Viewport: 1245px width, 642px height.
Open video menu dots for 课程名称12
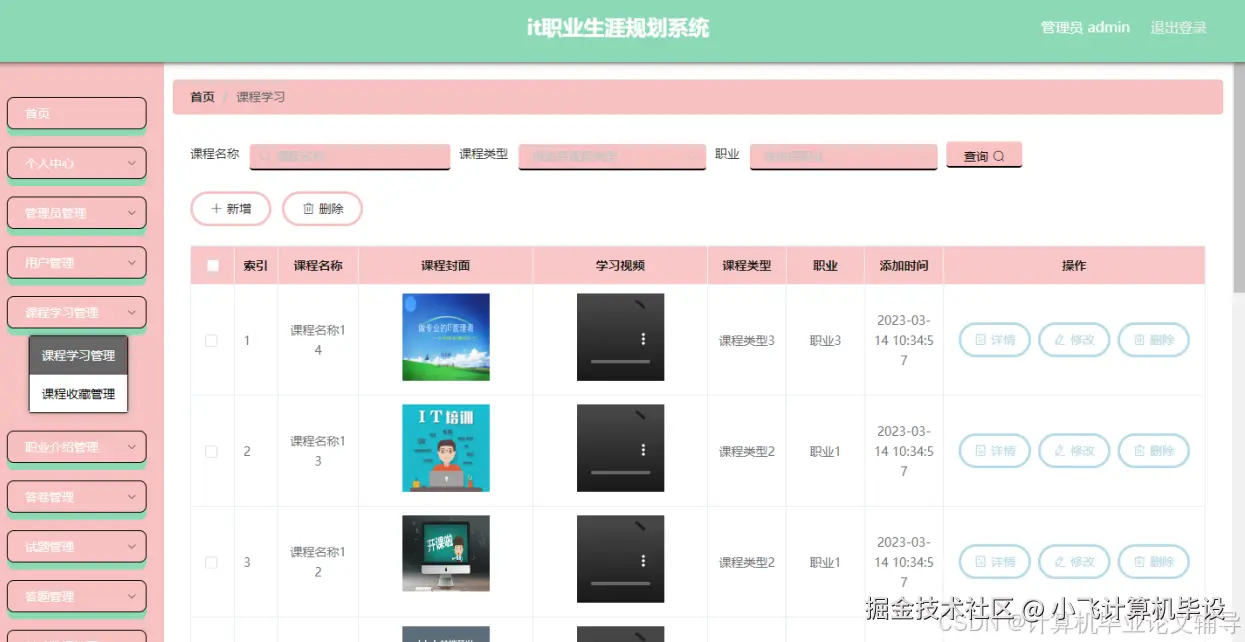click(x=643, y=561)
